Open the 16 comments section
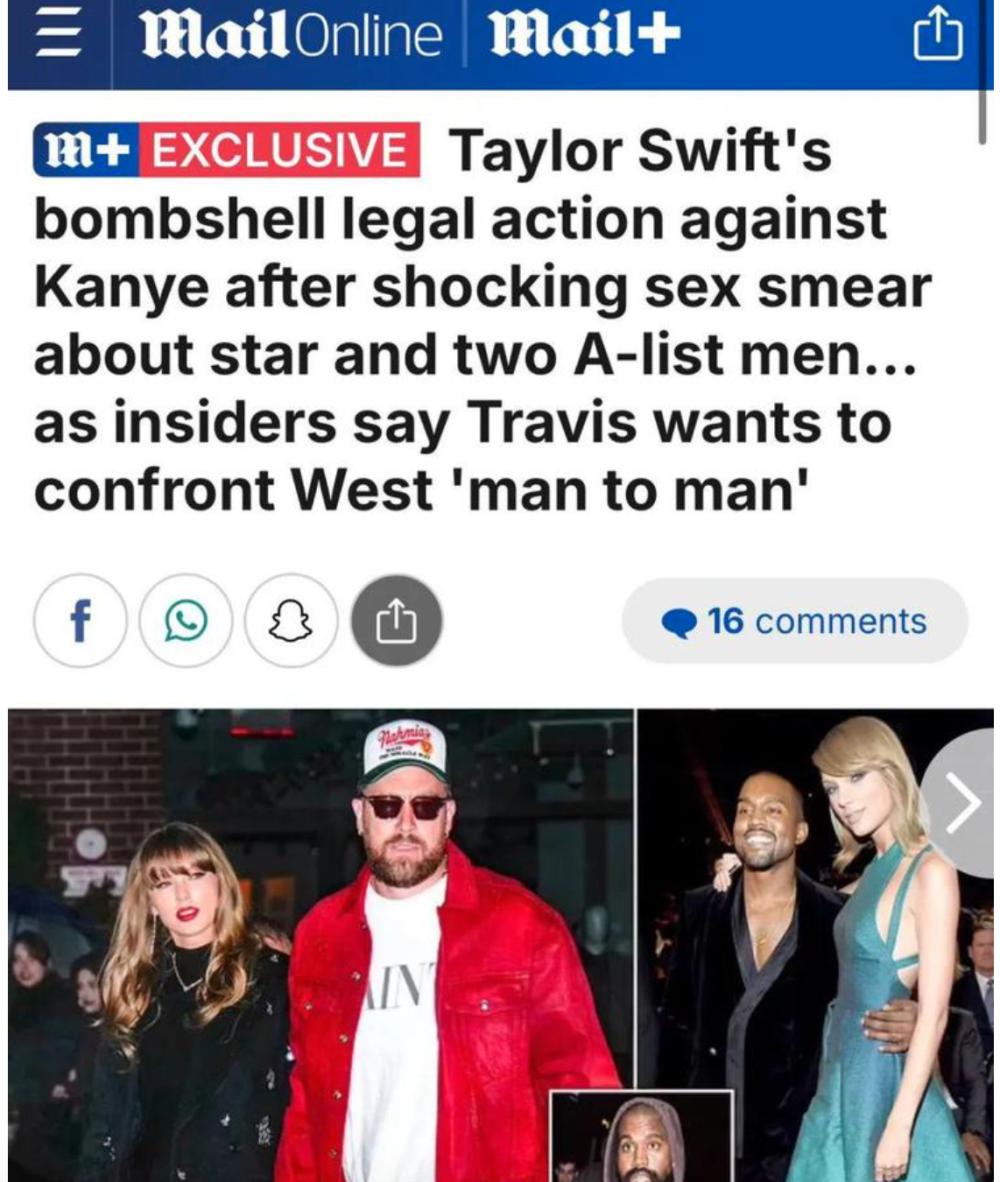 pos(794,621)
